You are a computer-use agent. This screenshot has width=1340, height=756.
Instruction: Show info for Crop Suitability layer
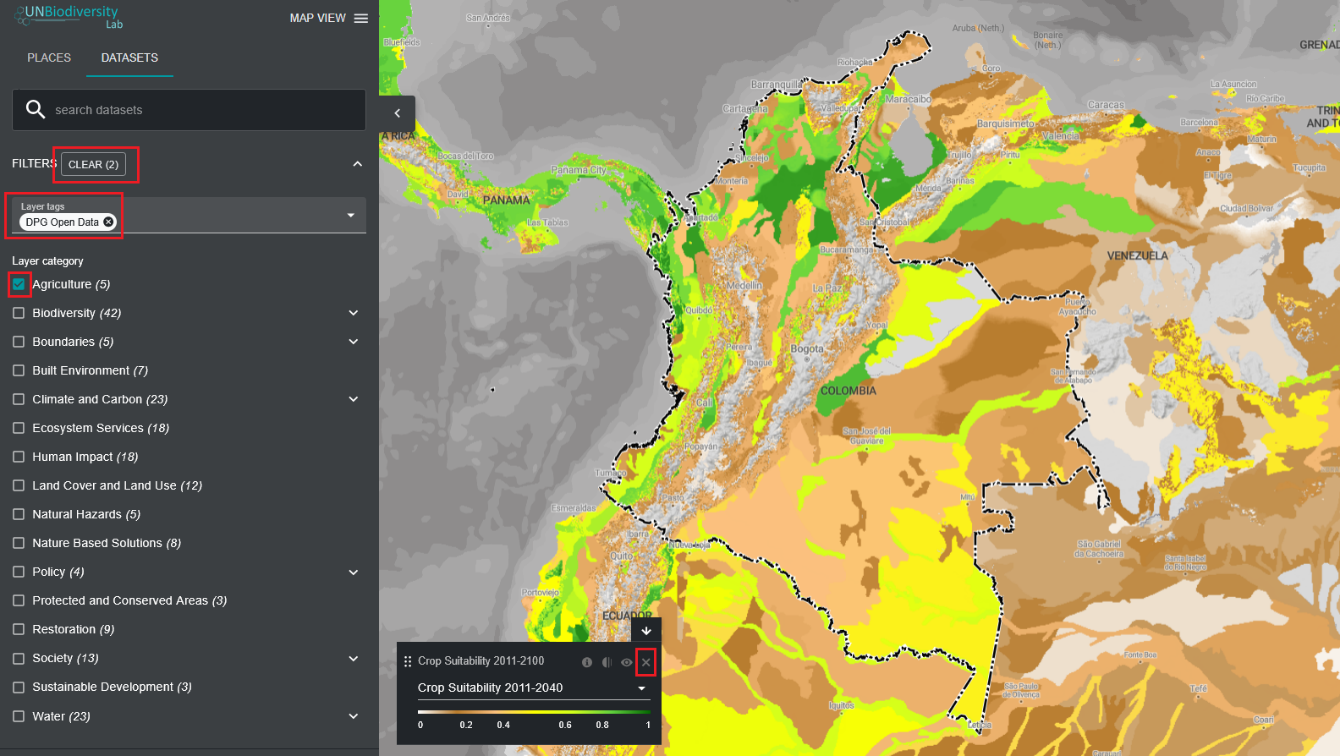point(587,662)
